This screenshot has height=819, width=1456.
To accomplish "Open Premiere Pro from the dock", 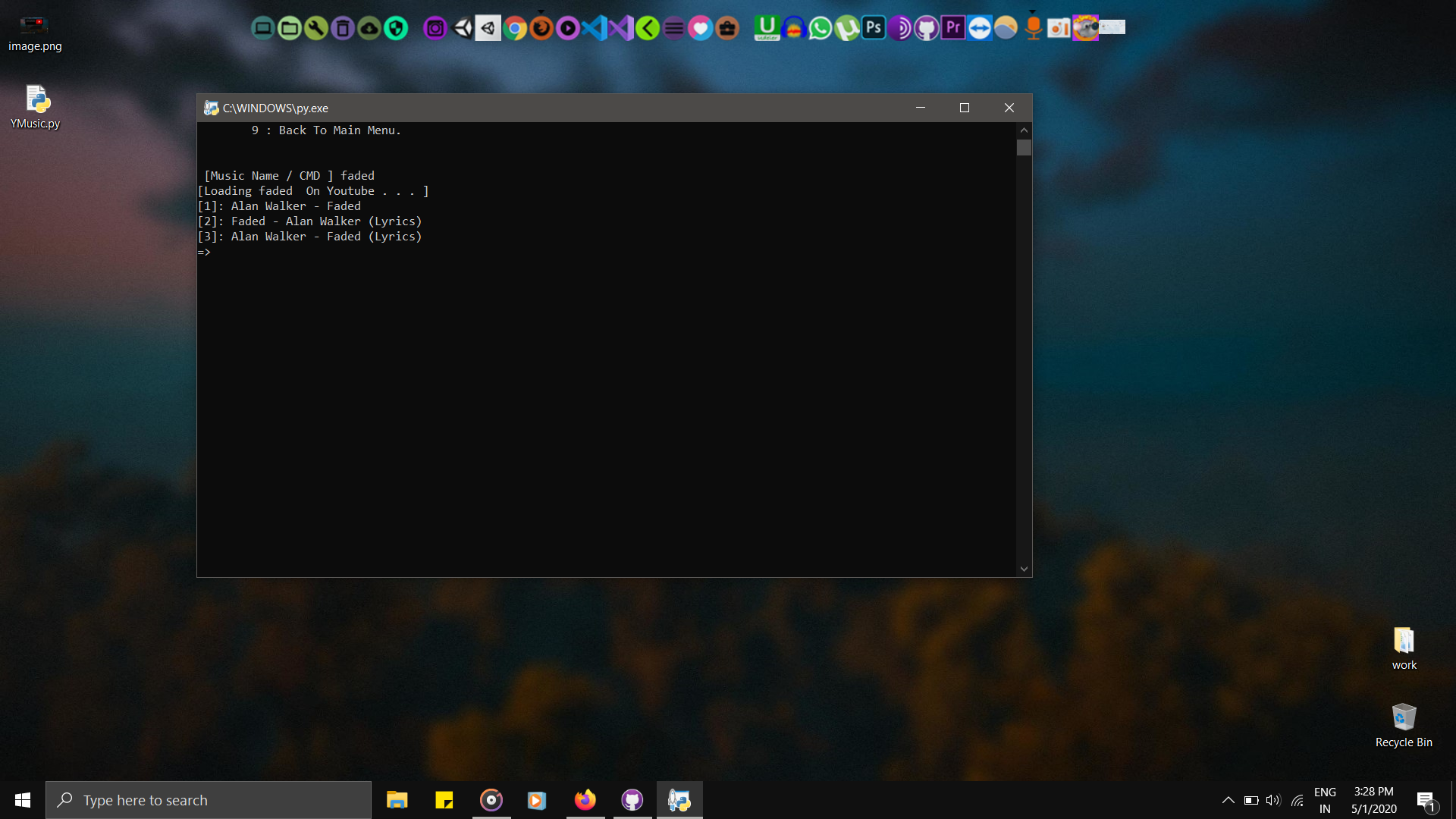I will (x=953, y=29).
